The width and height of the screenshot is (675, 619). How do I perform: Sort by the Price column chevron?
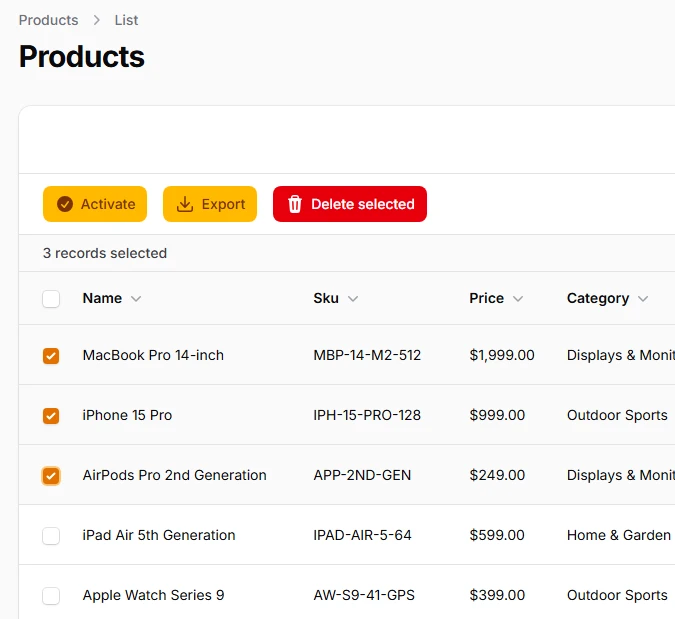pos(518,299)
